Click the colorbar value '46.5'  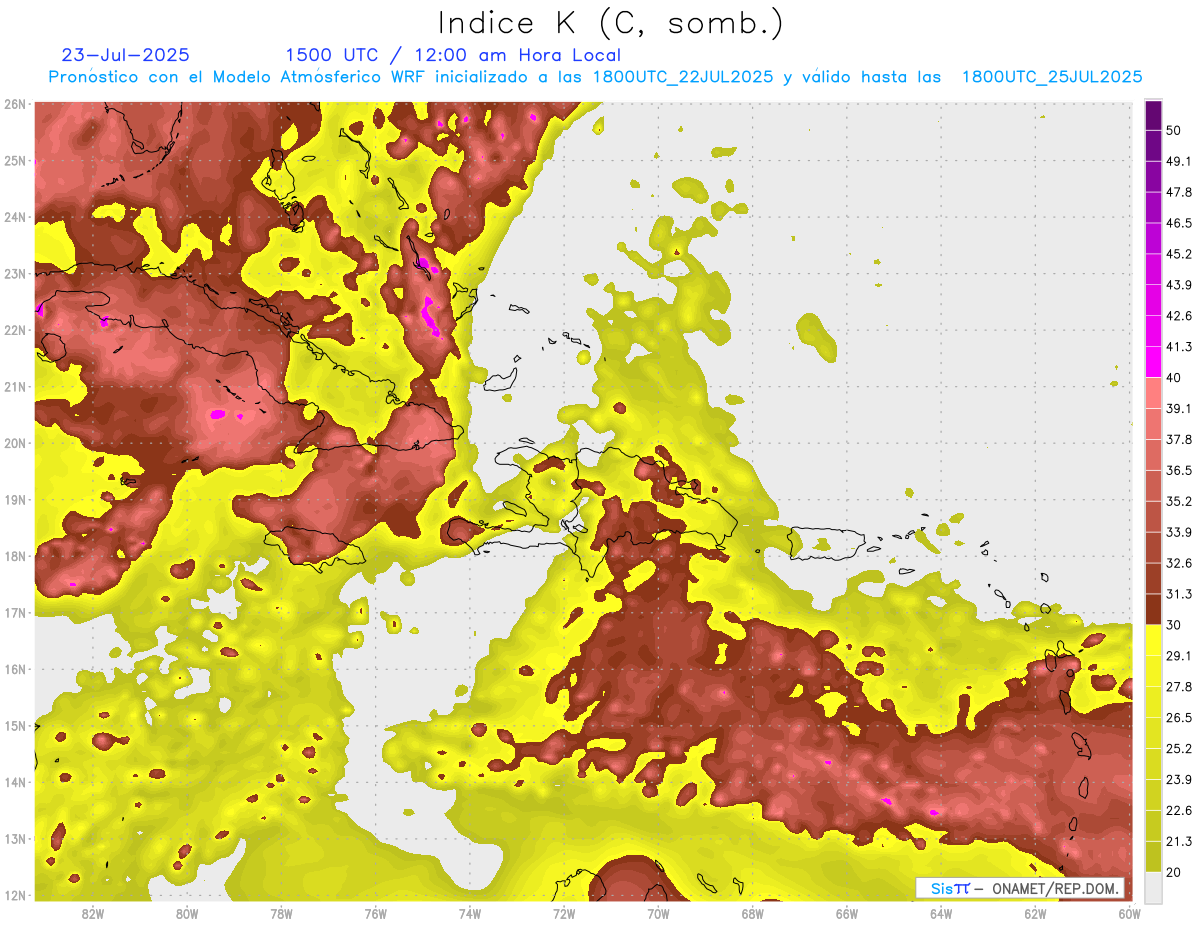click(x=1179, y=223)
